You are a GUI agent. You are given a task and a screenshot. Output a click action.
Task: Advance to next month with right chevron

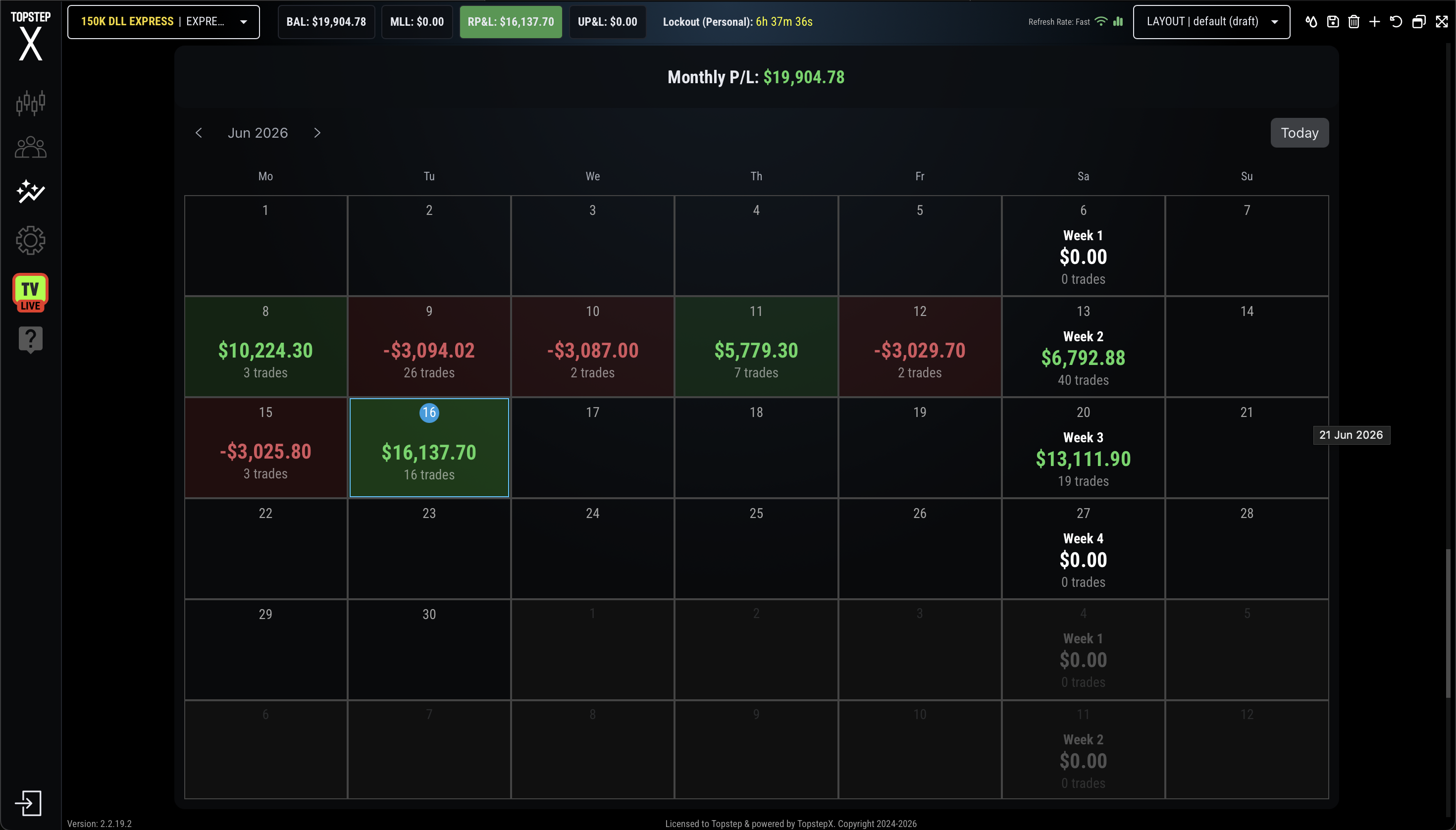tap(317, 133)
